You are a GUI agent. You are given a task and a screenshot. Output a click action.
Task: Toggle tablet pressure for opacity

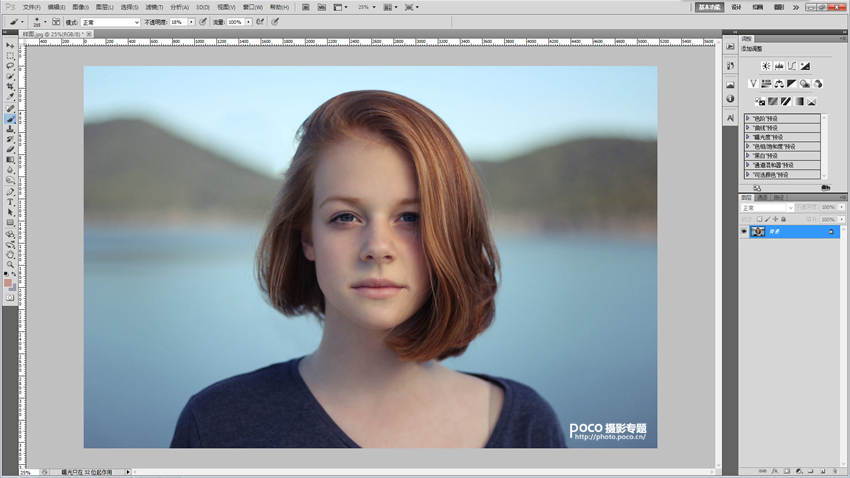203,22
